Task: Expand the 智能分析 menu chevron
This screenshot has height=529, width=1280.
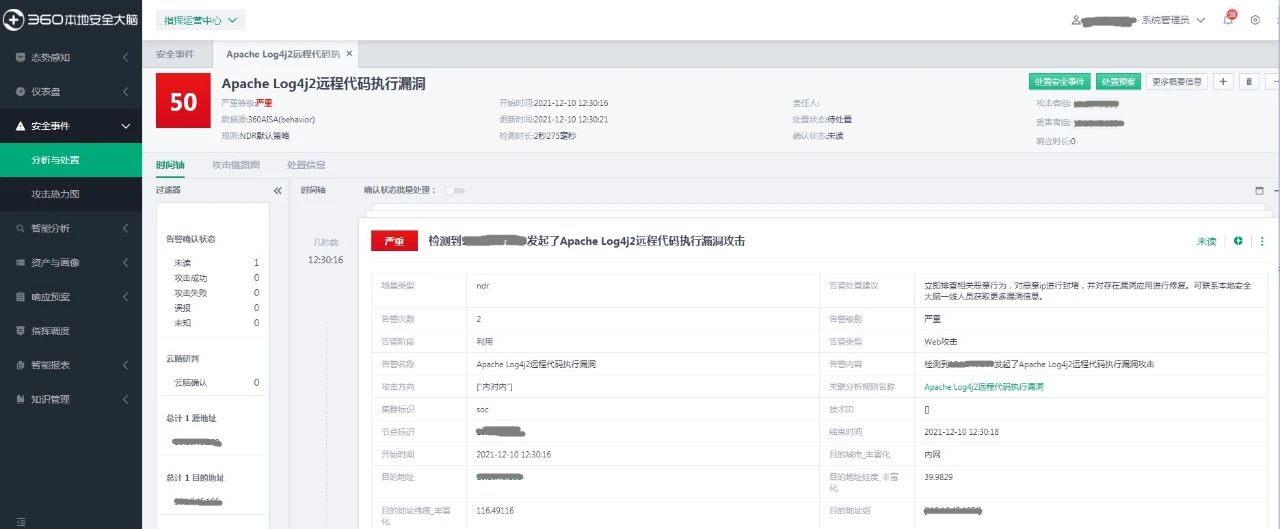Action: 125,228
